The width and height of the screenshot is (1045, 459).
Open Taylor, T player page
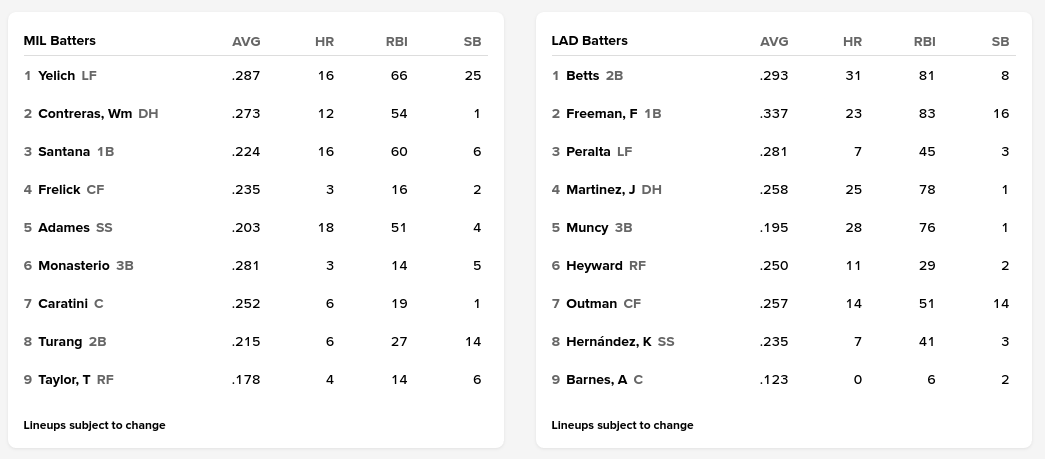click(64, 379)
